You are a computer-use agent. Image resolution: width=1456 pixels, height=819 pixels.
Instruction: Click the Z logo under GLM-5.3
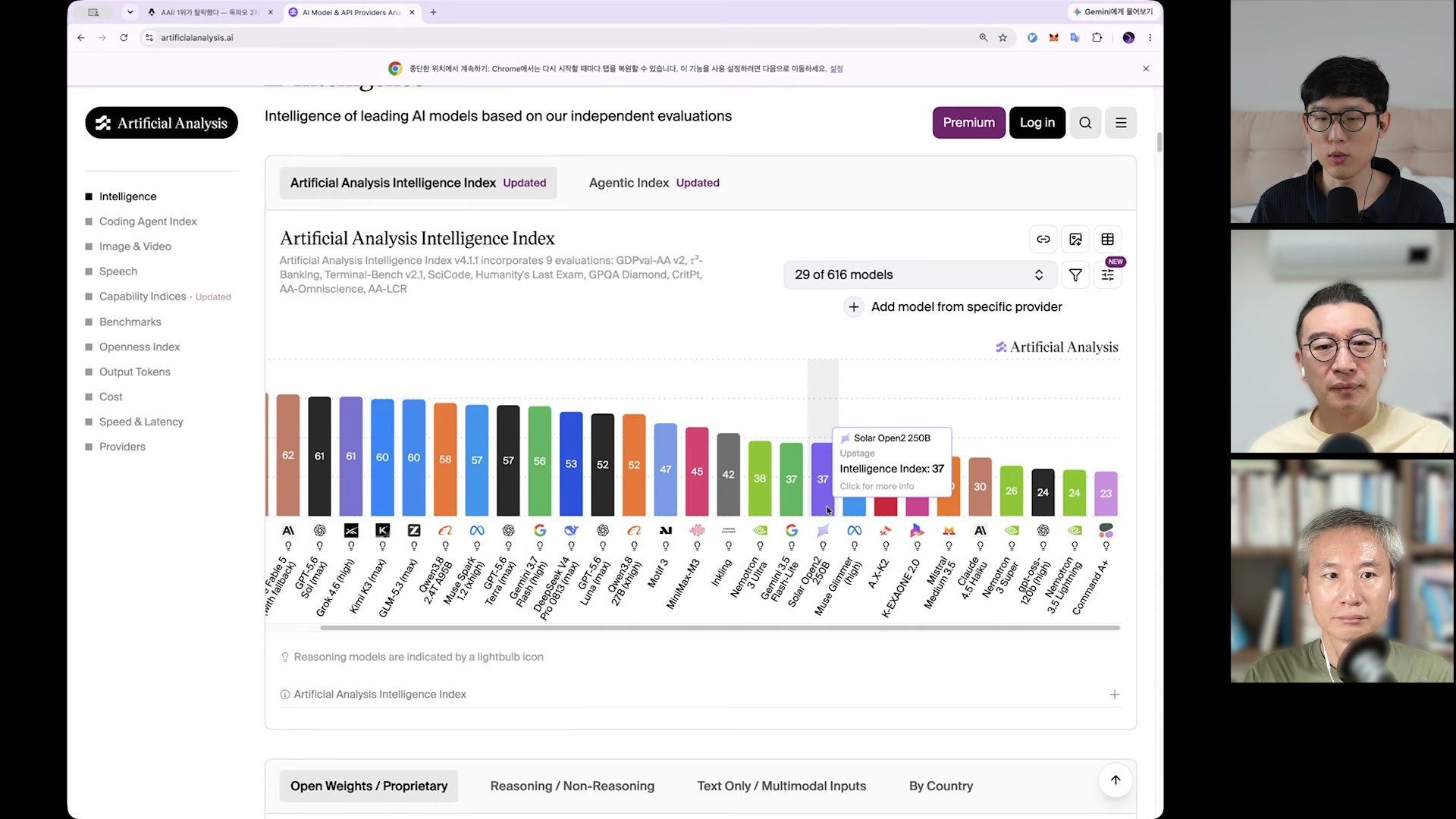414,531
